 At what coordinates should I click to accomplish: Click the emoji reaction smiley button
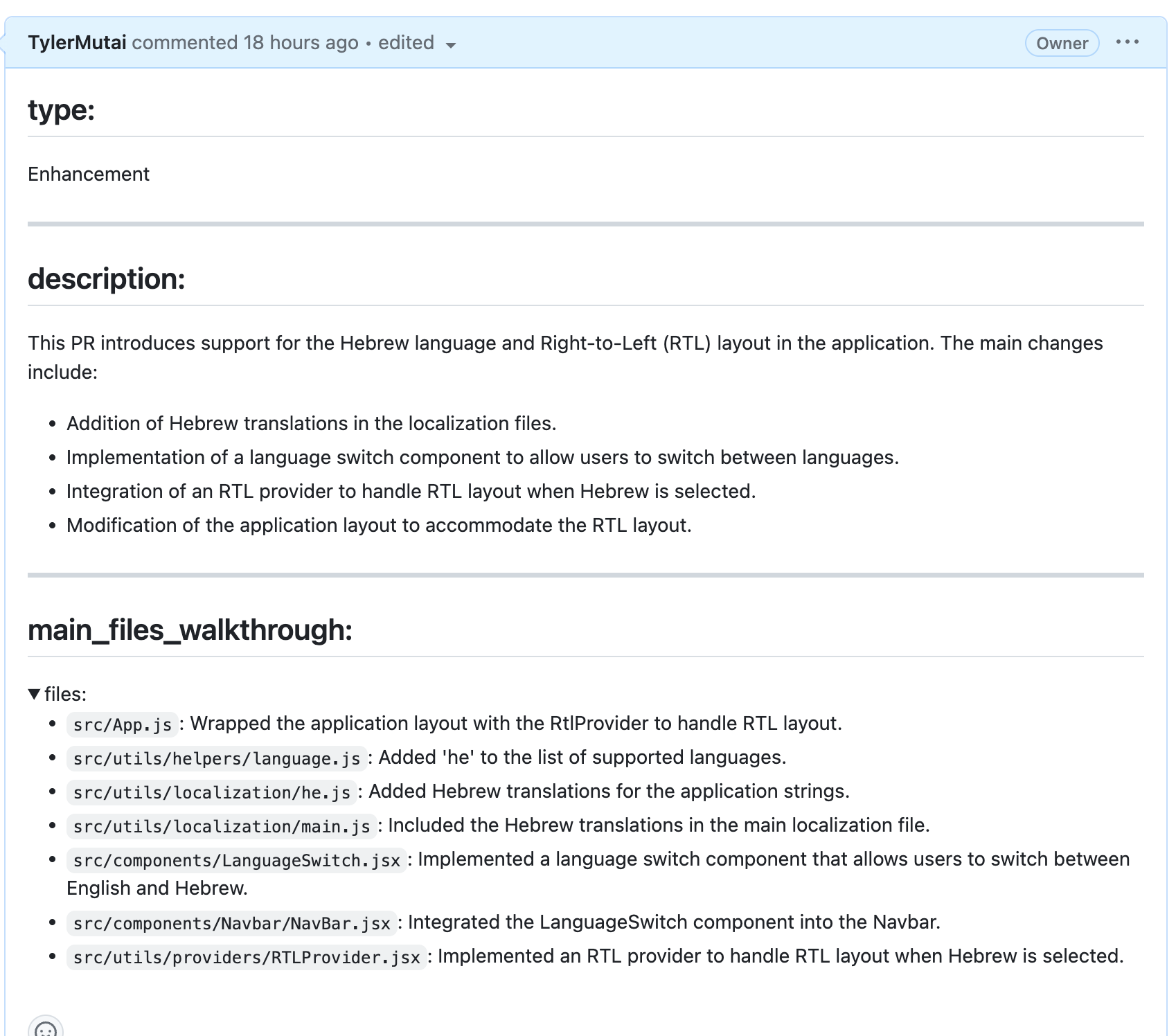[x=46, y=1029]
